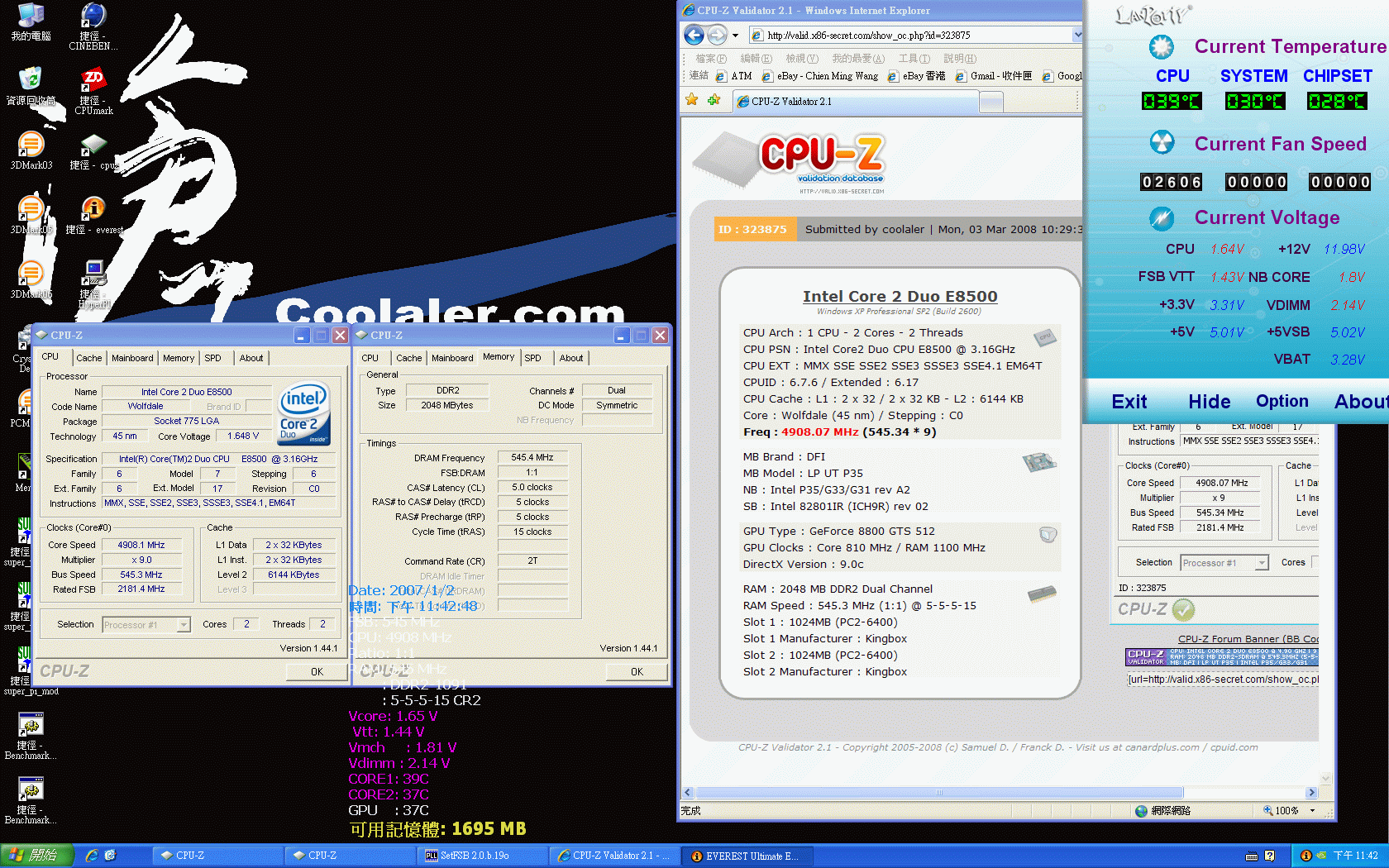1389x868 pixels.
Task: Click the taskbar clock showing 下午 11:42
Action: pos(1355,856)
